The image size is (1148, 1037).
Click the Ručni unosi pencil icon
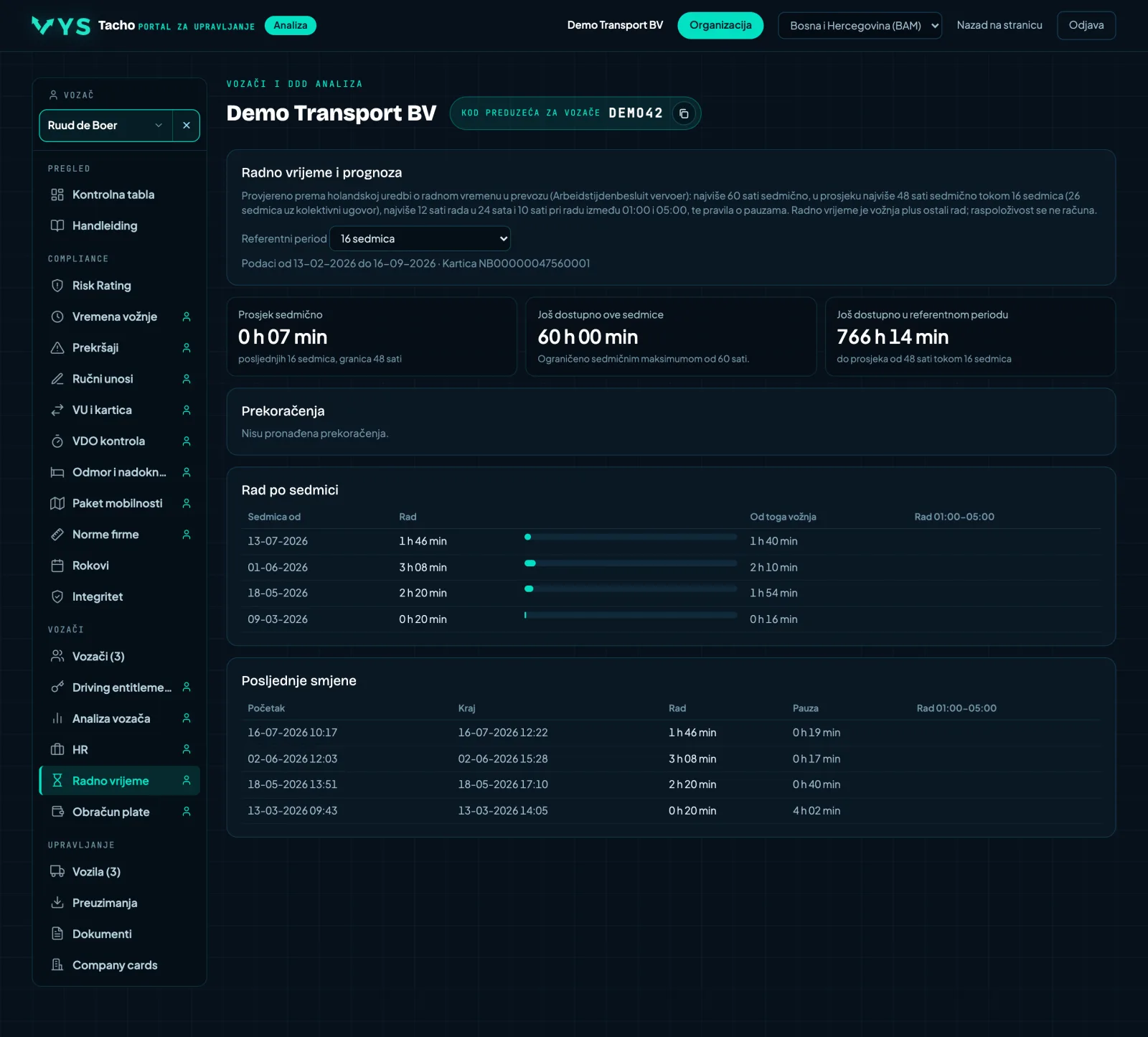[57, 379]
